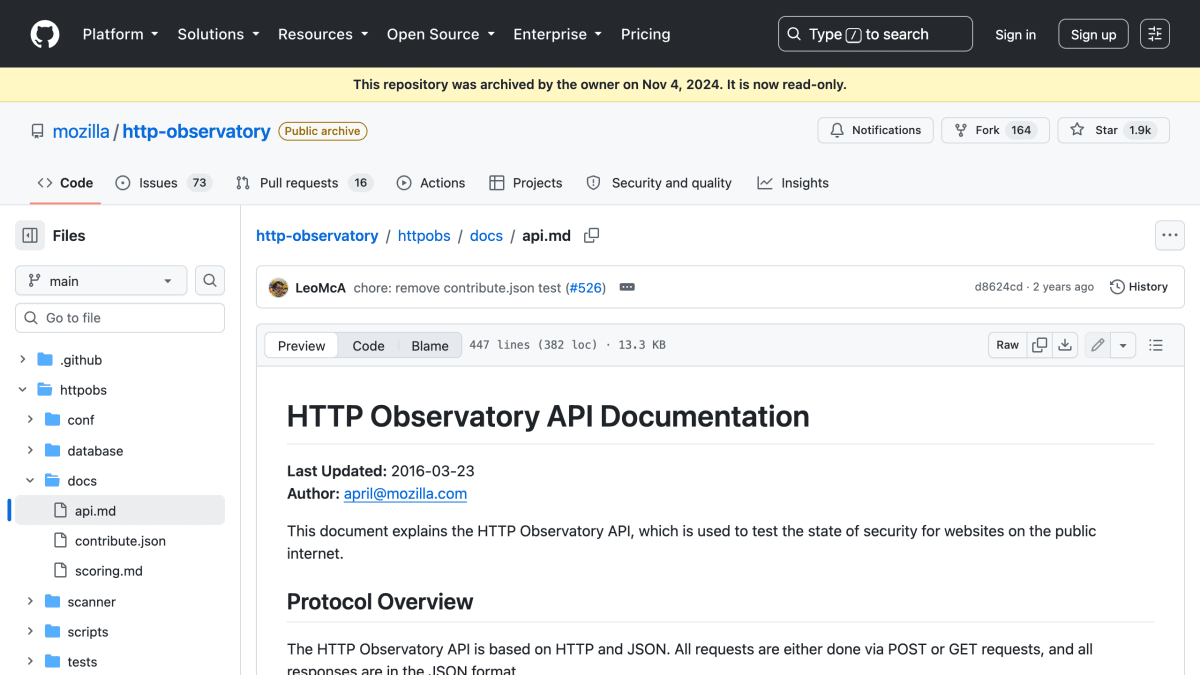Viewport: 1200px width, 675px height.
Task: Open the april@mozilla.com email link
Action: pos(405,493)
